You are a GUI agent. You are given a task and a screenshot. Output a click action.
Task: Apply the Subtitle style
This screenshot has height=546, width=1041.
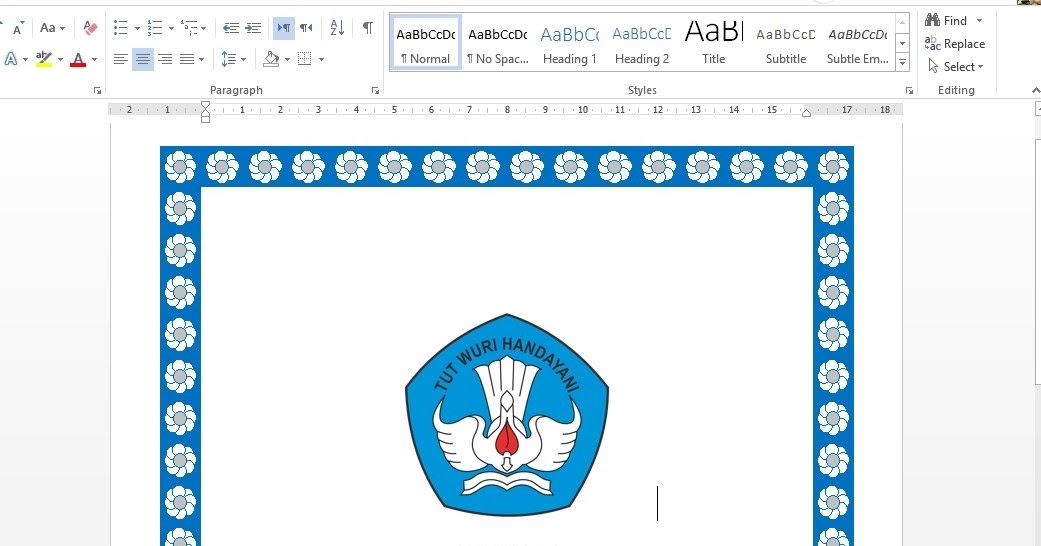point(785,43)
